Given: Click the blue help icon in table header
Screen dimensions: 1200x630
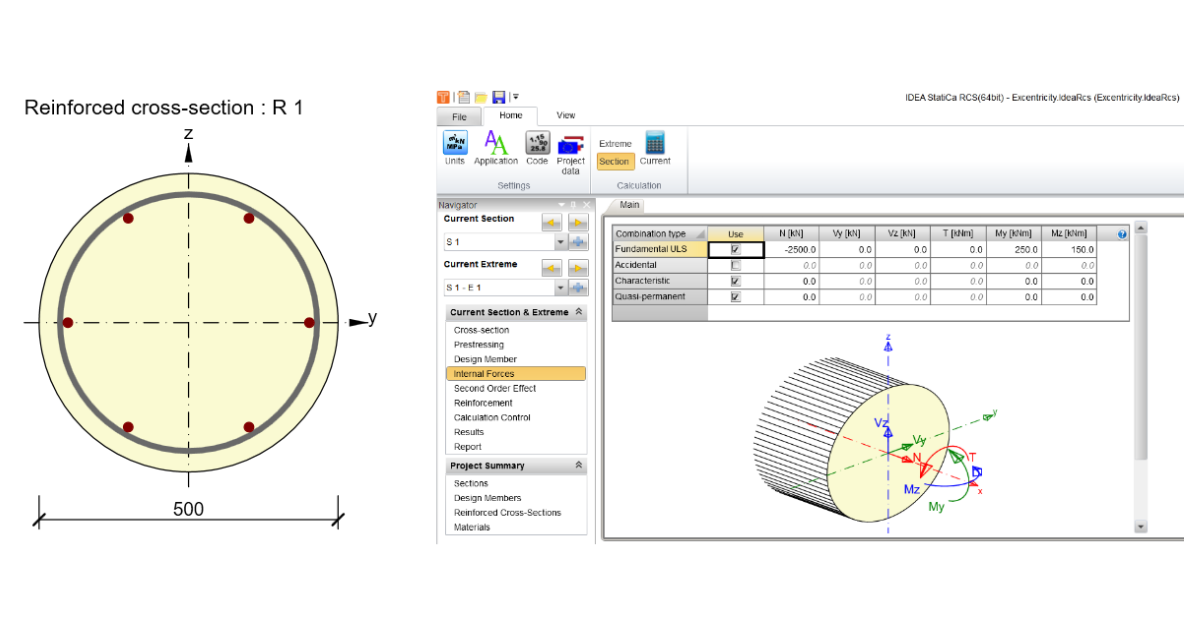Looking at the screenshot, I should coord(1122,234).
